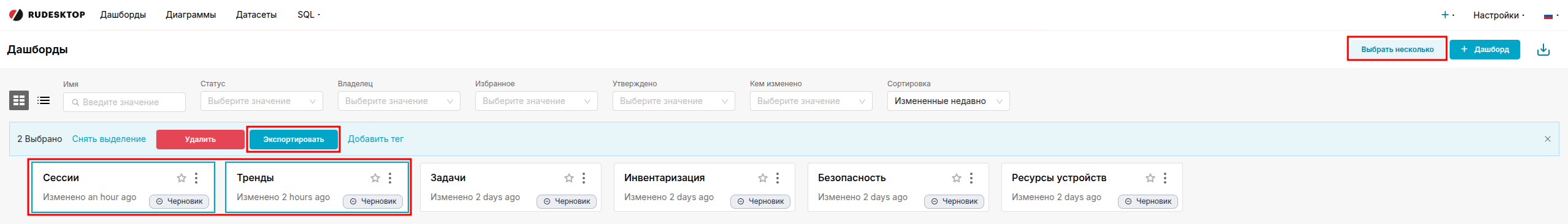
Task: Star the Задачи dashboard
Action: [x=569, y=178]
